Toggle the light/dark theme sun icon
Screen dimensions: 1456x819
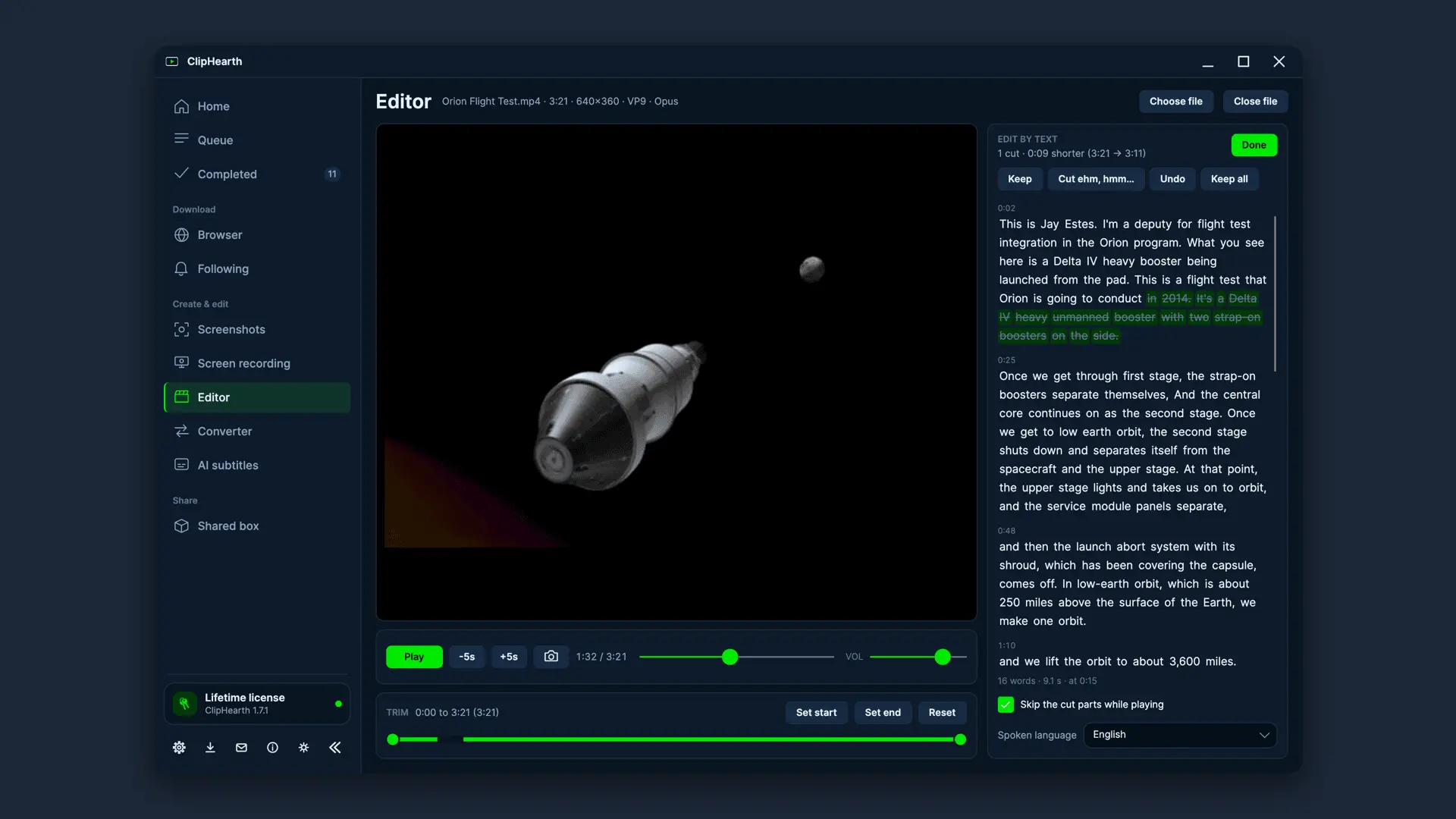[303, 748]
